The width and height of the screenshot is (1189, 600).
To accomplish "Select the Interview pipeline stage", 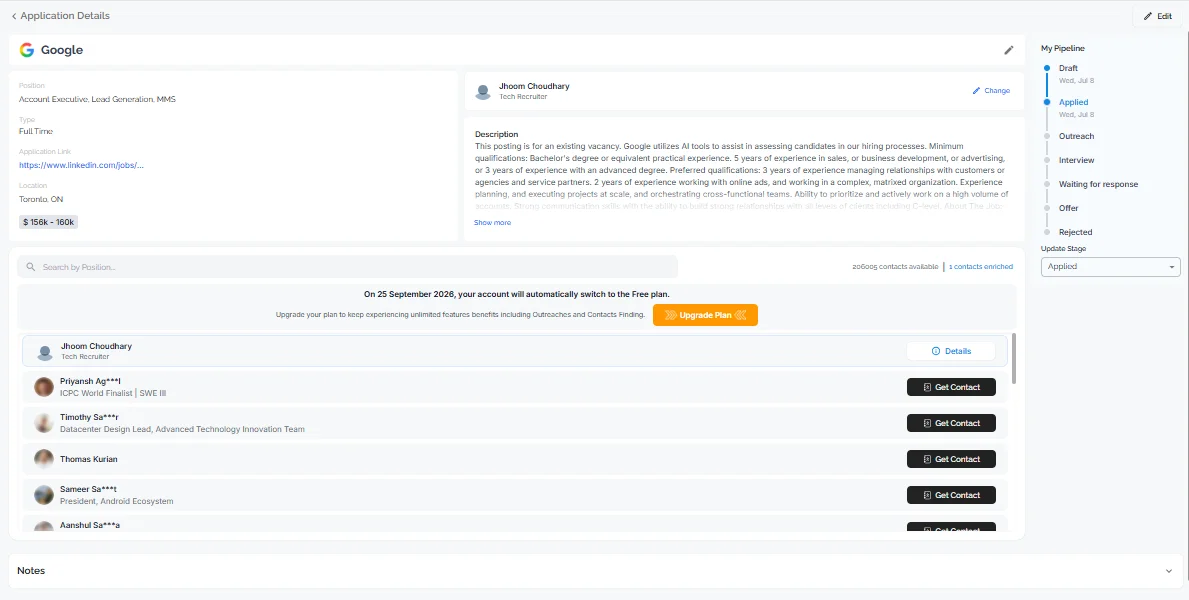I will pos(1076,161).
